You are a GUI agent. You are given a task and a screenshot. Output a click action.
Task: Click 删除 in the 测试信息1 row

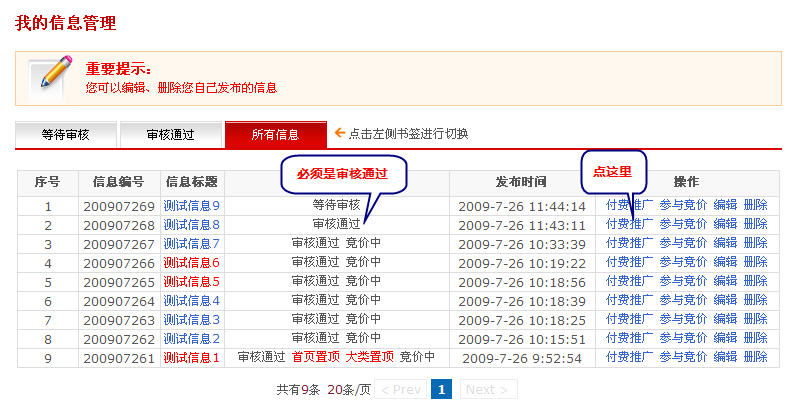click(x=755, y=357)
